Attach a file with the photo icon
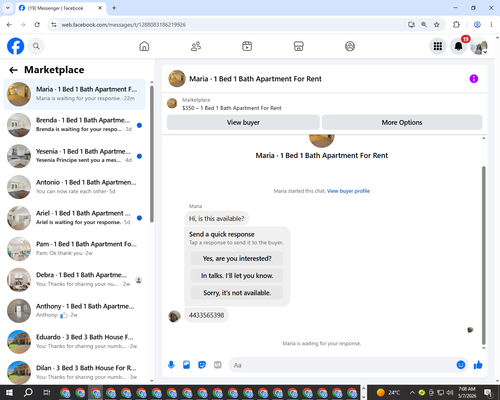The image size is (500, 400). click(x=186, y=365)
